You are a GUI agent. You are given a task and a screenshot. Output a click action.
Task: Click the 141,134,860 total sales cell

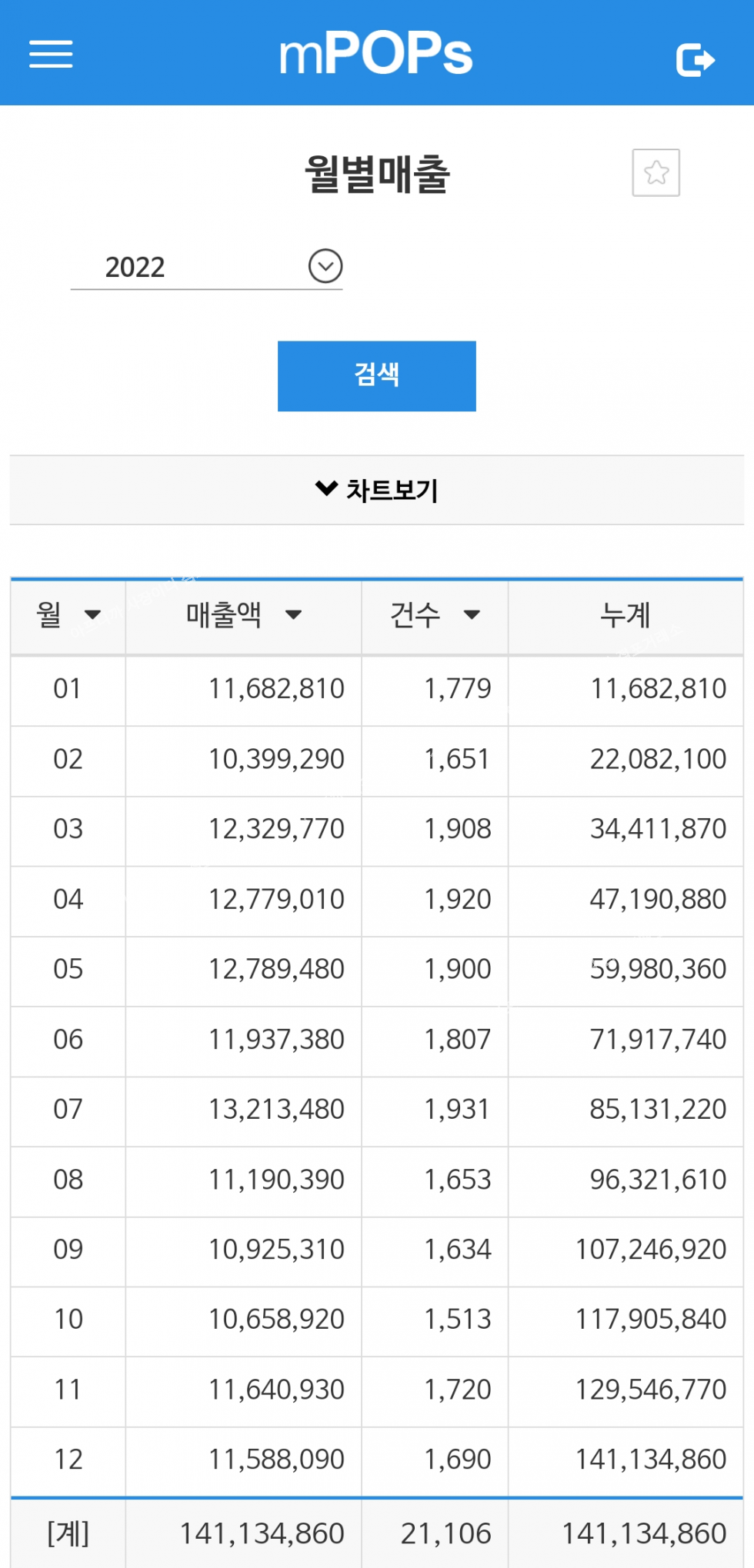[x=262, y=1533]
